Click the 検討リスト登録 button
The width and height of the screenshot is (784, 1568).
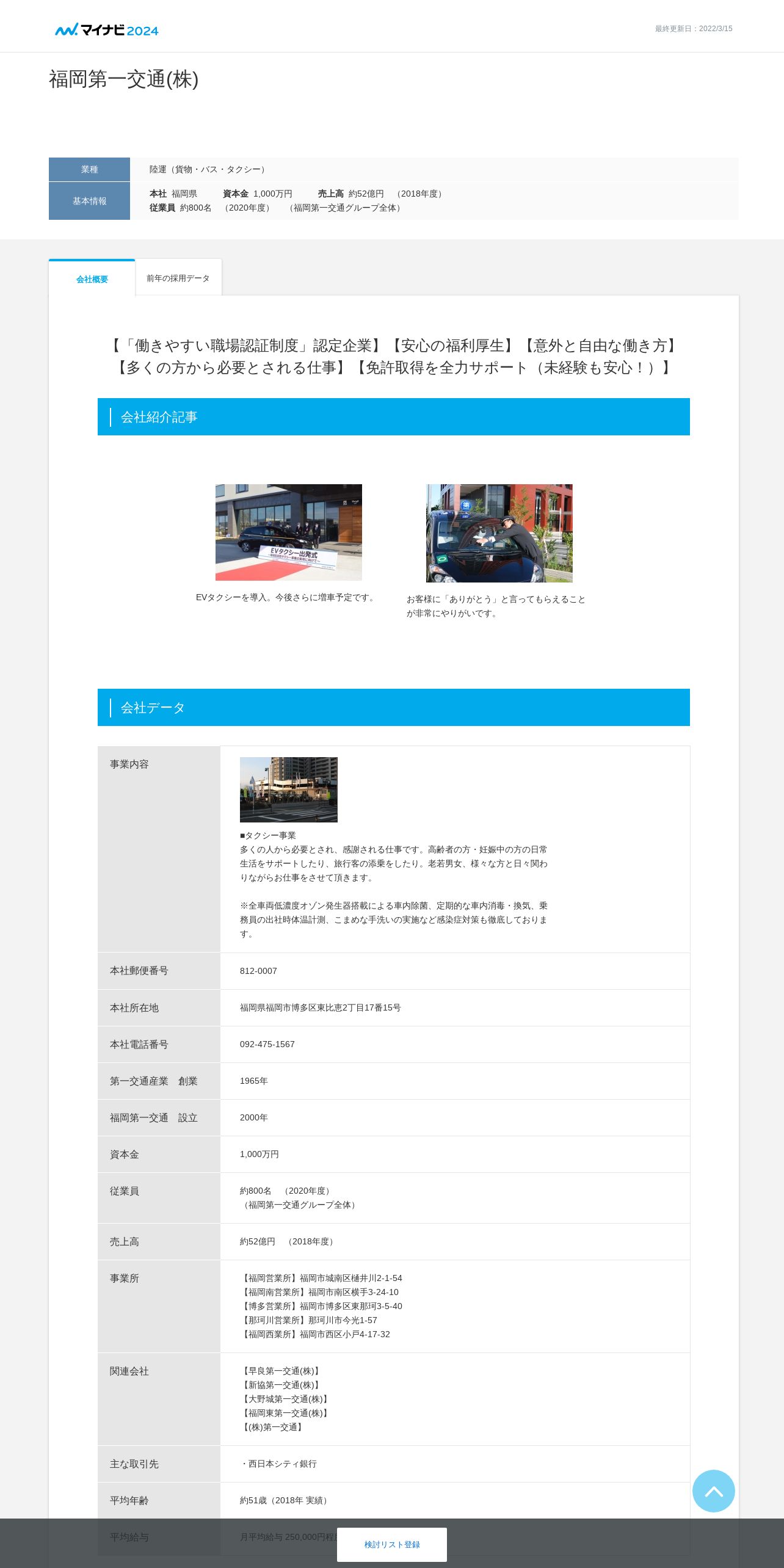point(392,1544)
